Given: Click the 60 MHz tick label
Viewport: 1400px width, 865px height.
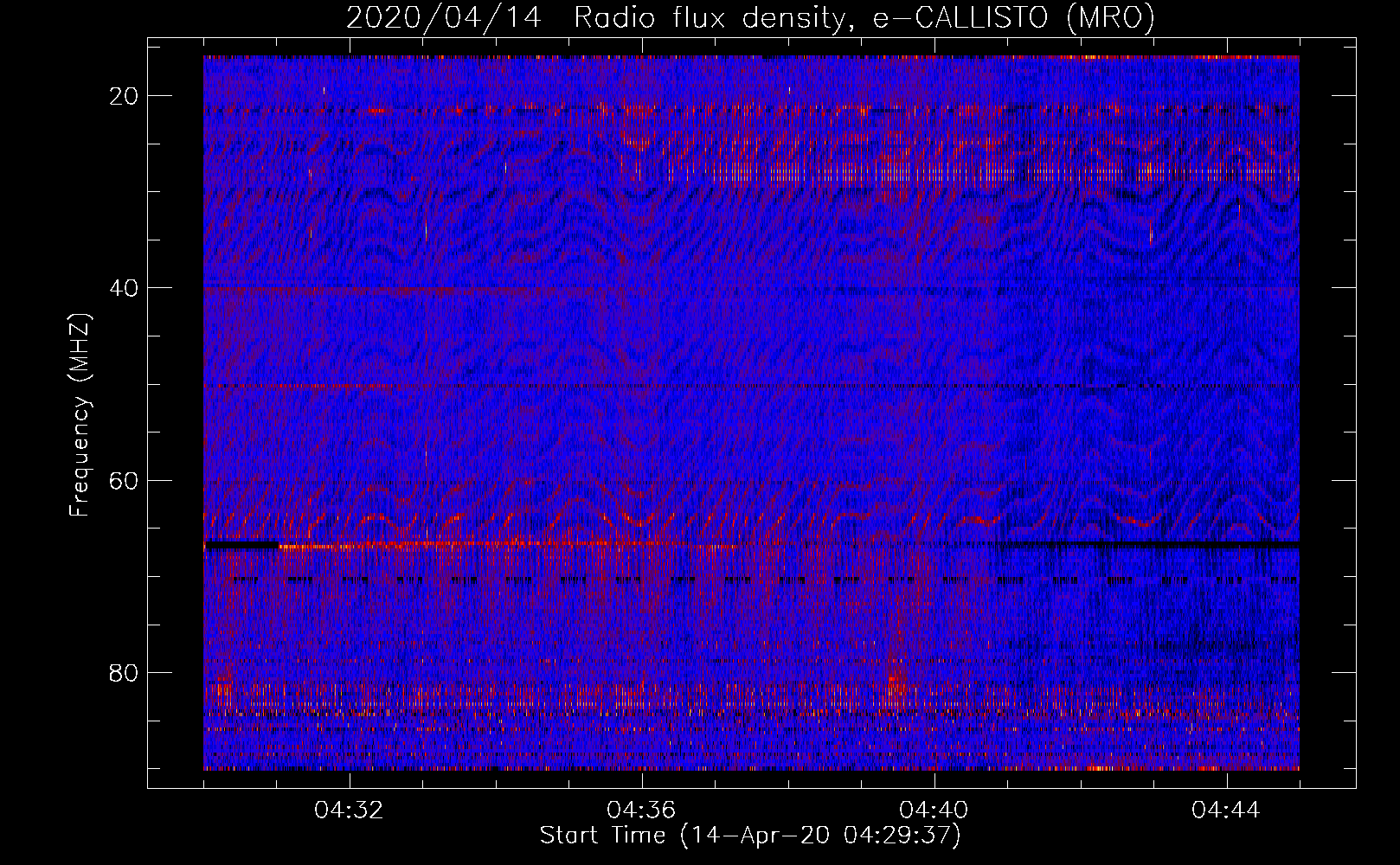Looking at the screenshot, I should 125,480.
